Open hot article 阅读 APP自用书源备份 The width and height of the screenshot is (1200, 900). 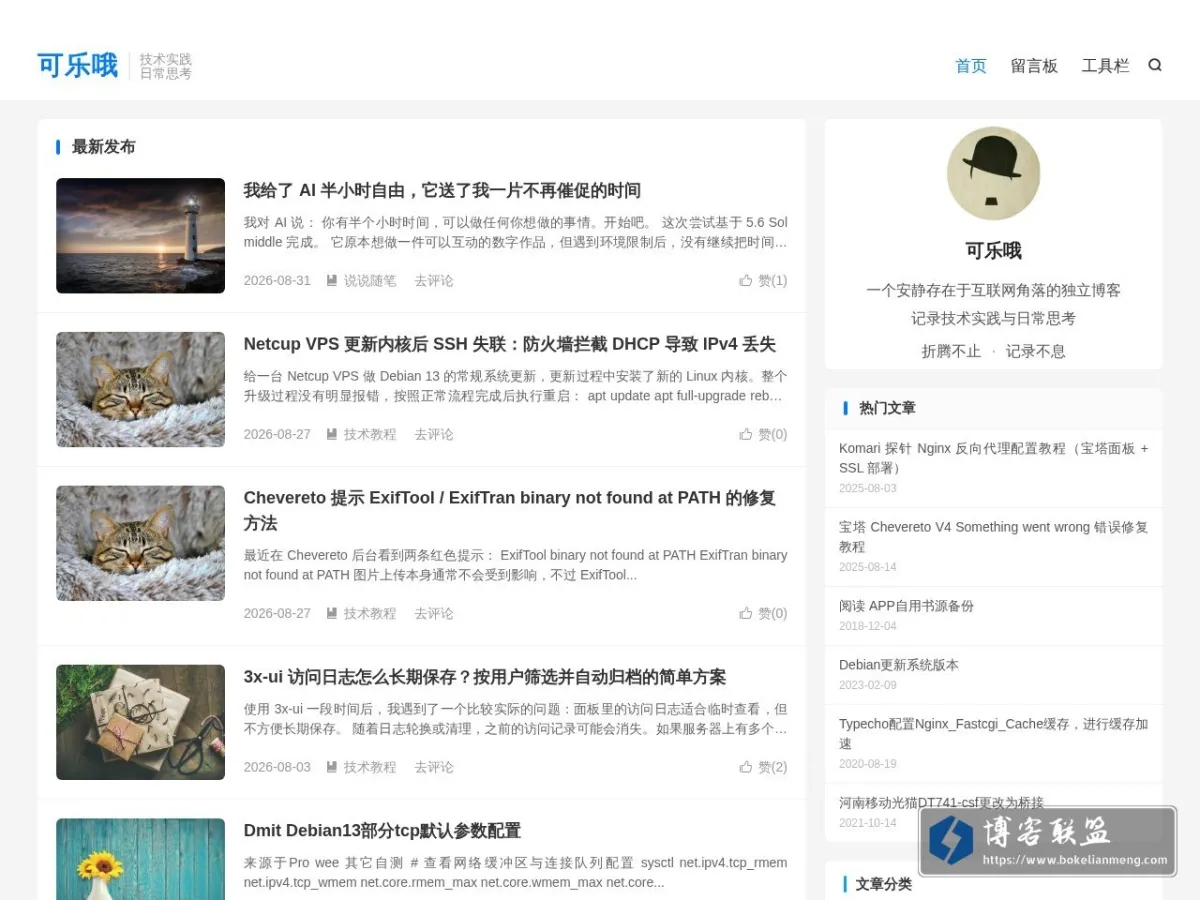pos(906,606)
